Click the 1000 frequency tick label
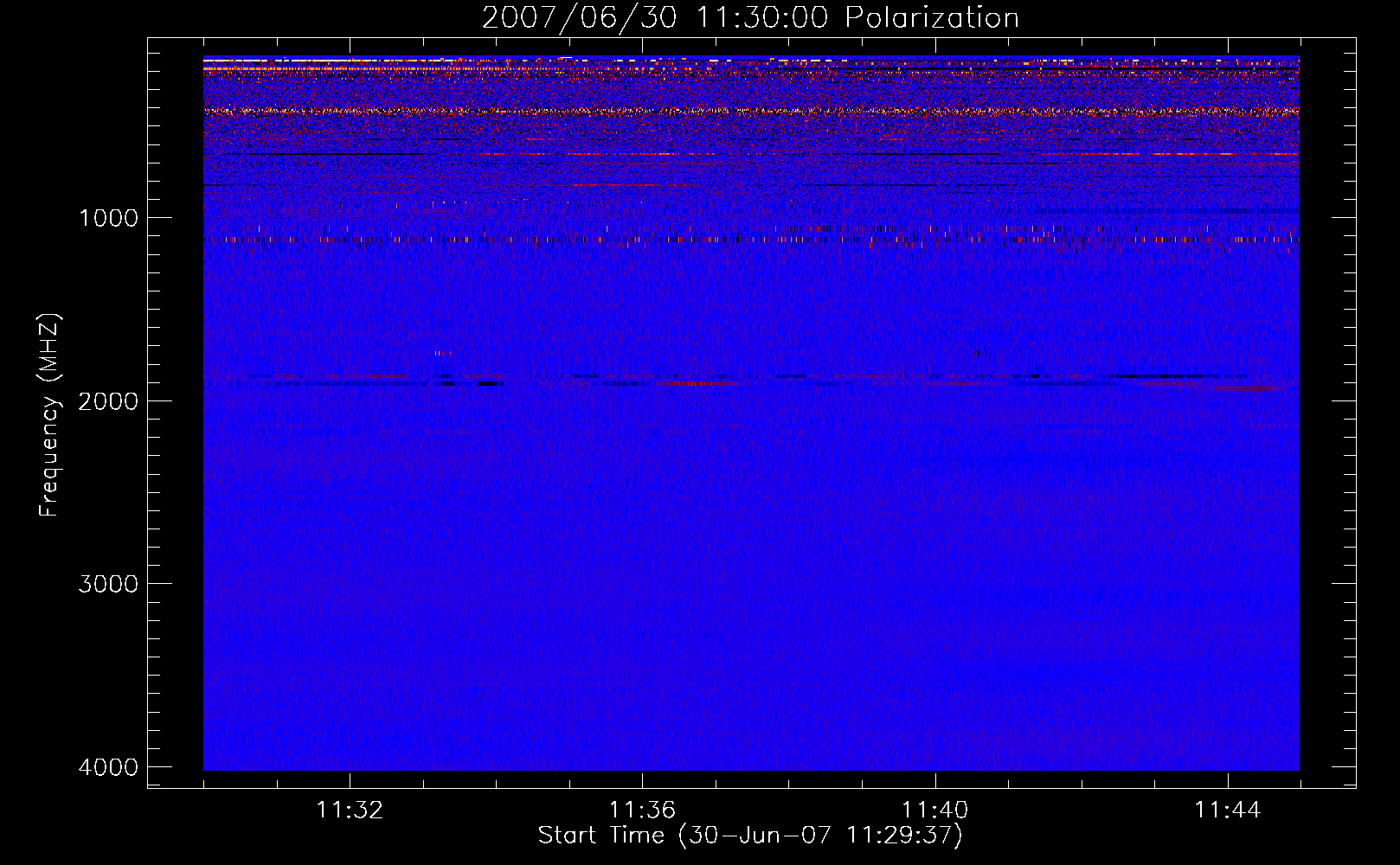 pos(109,218)
